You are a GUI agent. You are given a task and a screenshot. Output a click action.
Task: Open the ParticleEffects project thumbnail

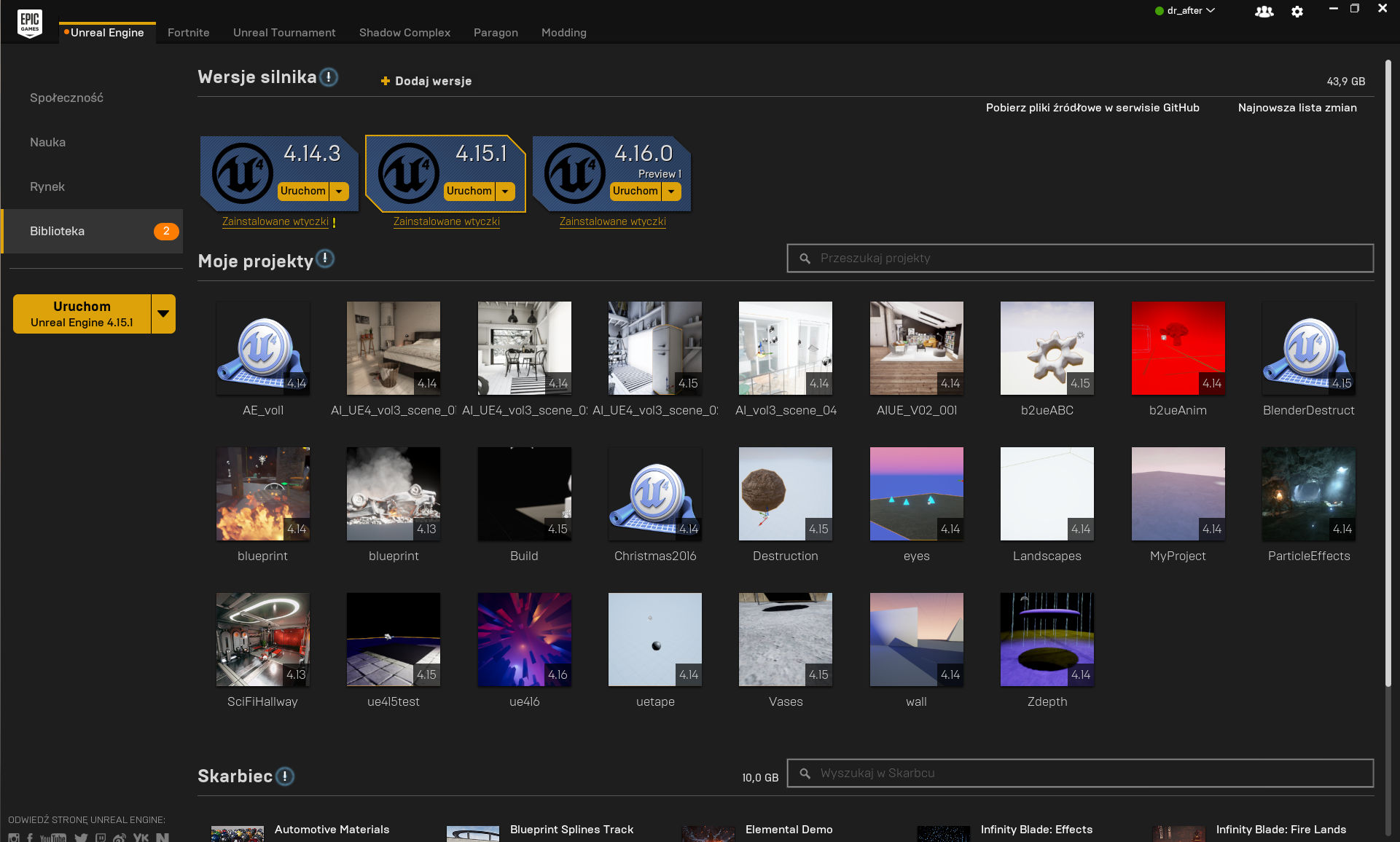click(1308, 494)
